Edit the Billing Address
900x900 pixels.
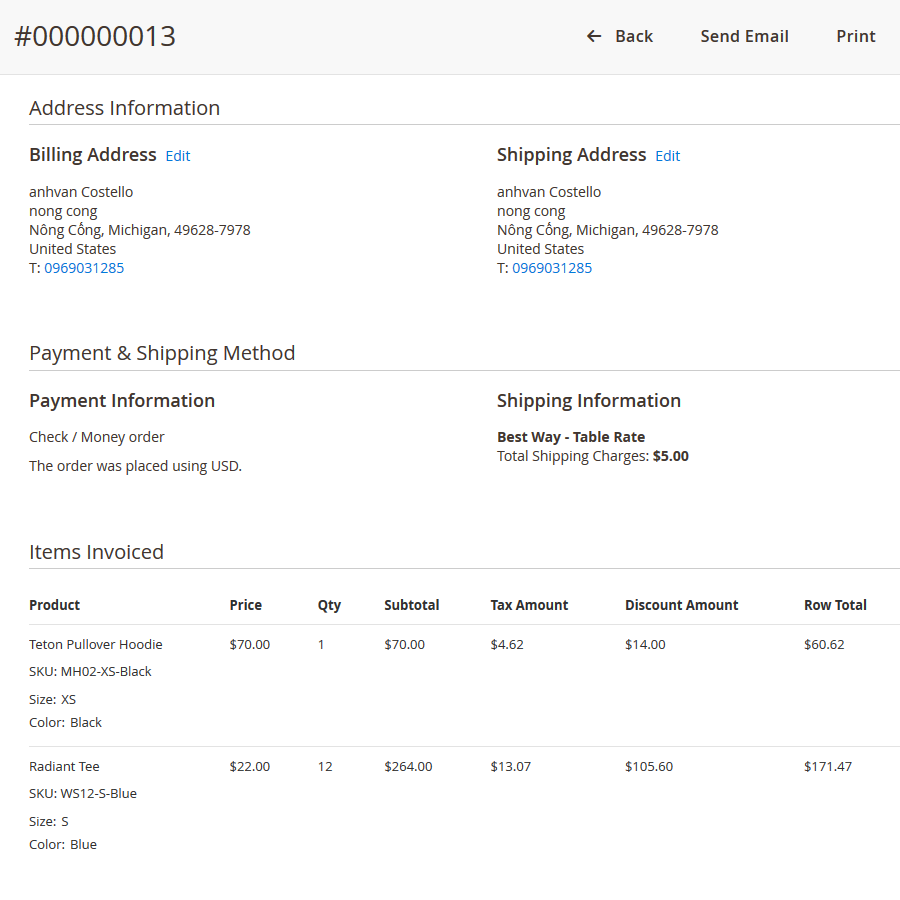[178, 156]
